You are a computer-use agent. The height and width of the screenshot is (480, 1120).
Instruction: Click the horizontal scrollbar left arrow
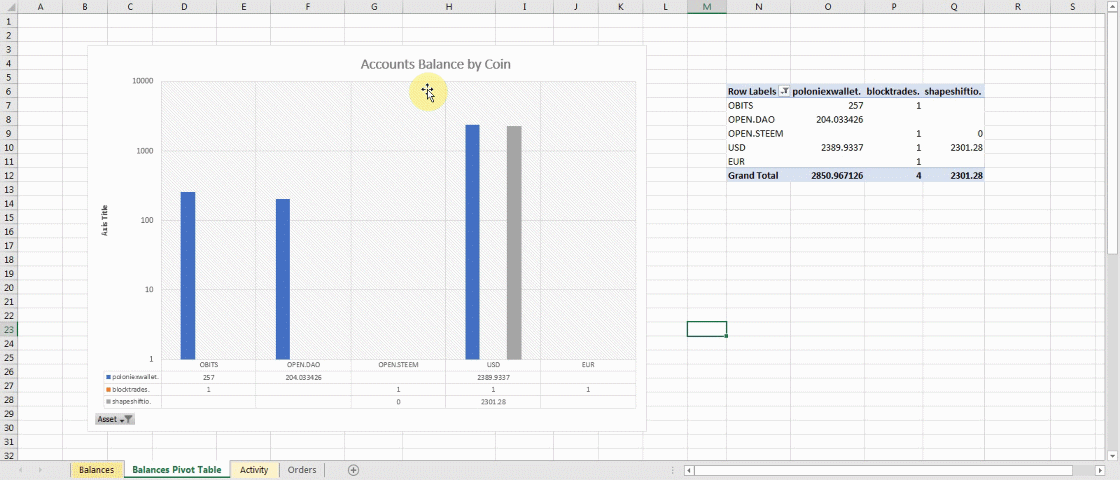(689, 470)
